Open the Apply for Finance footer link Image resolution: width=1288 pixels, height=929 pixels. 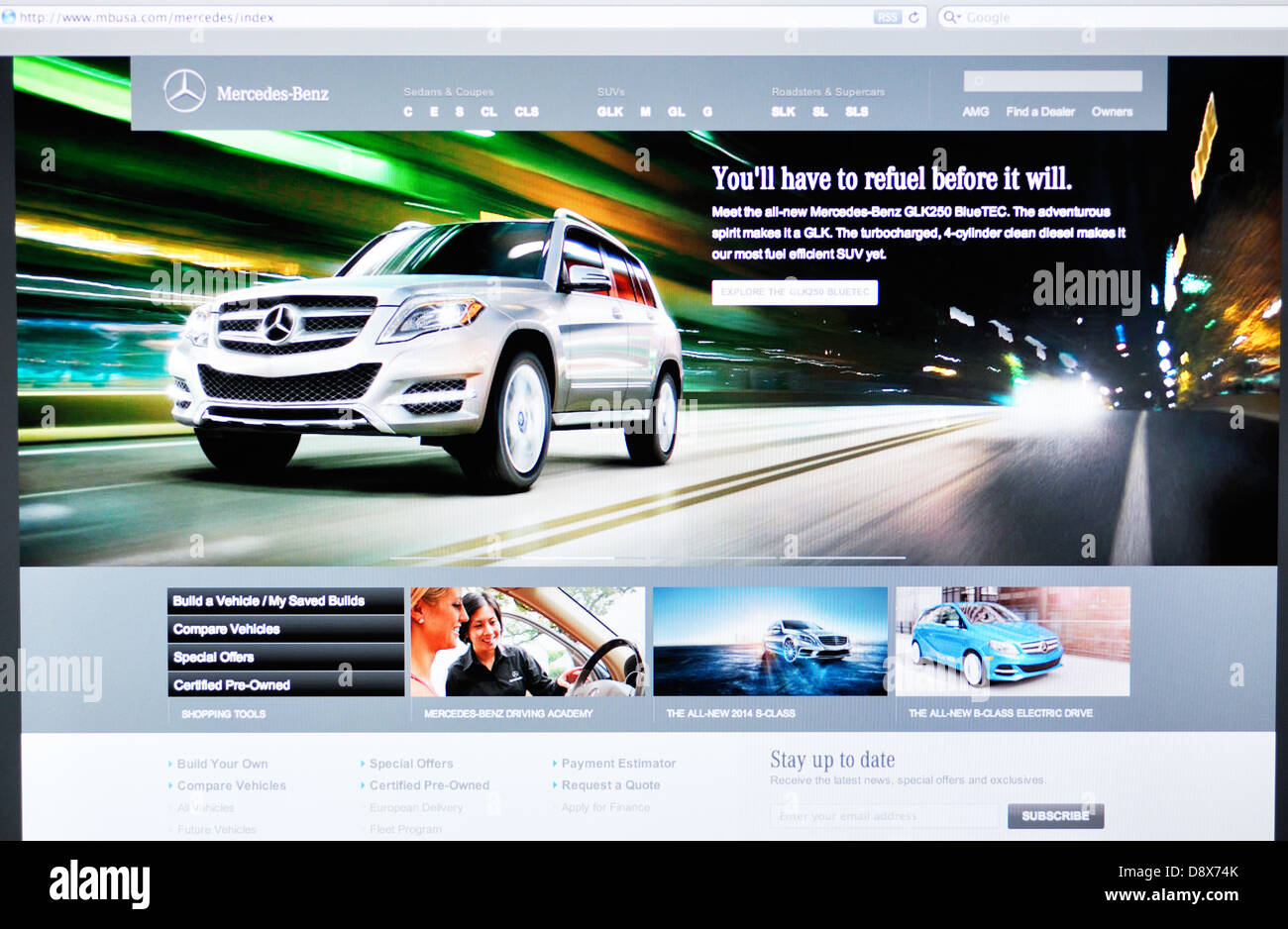(605, 807)
